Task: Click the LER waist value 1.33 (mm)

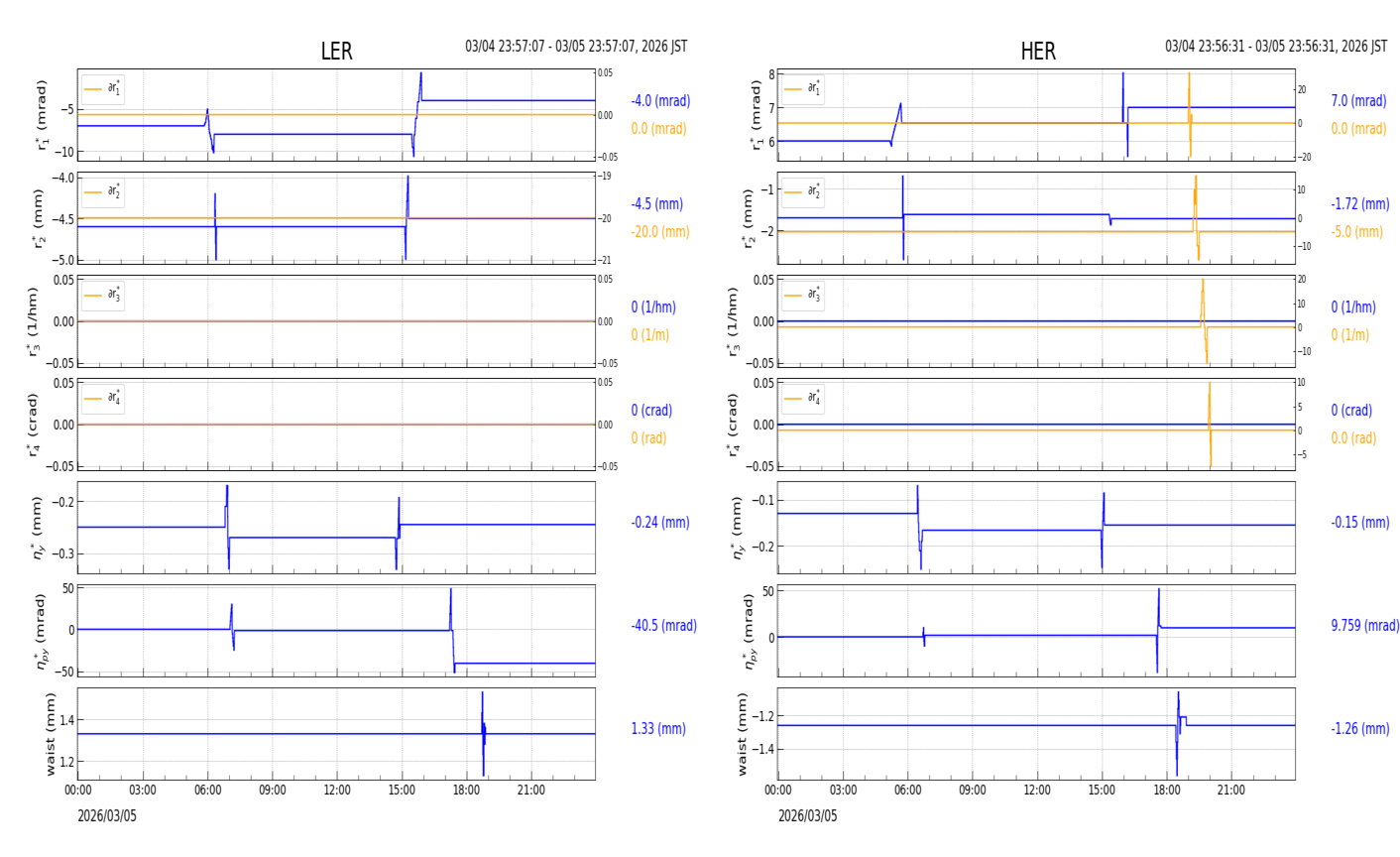Action: pyautogui.click(x=658, y=729)
